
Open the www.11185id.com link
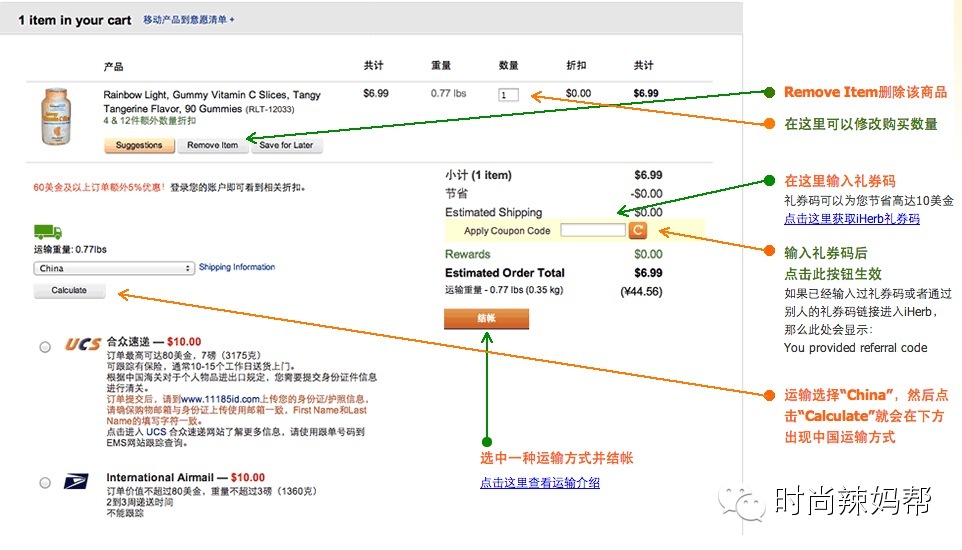click(x=221, y=399)
